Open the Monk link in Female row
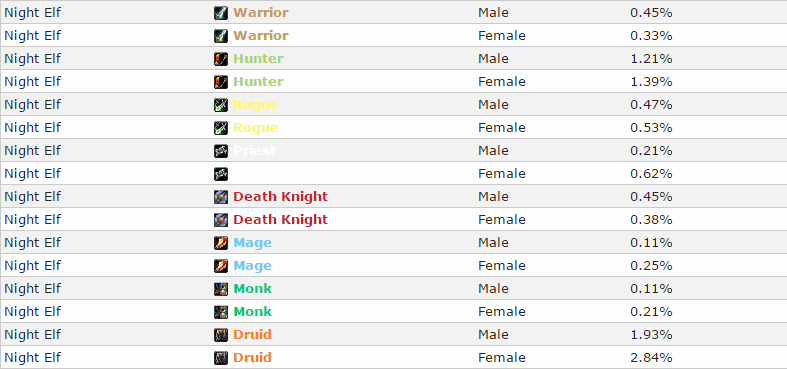Image resolution: width=787 pixels, height=369 pixels. (252, 312)
